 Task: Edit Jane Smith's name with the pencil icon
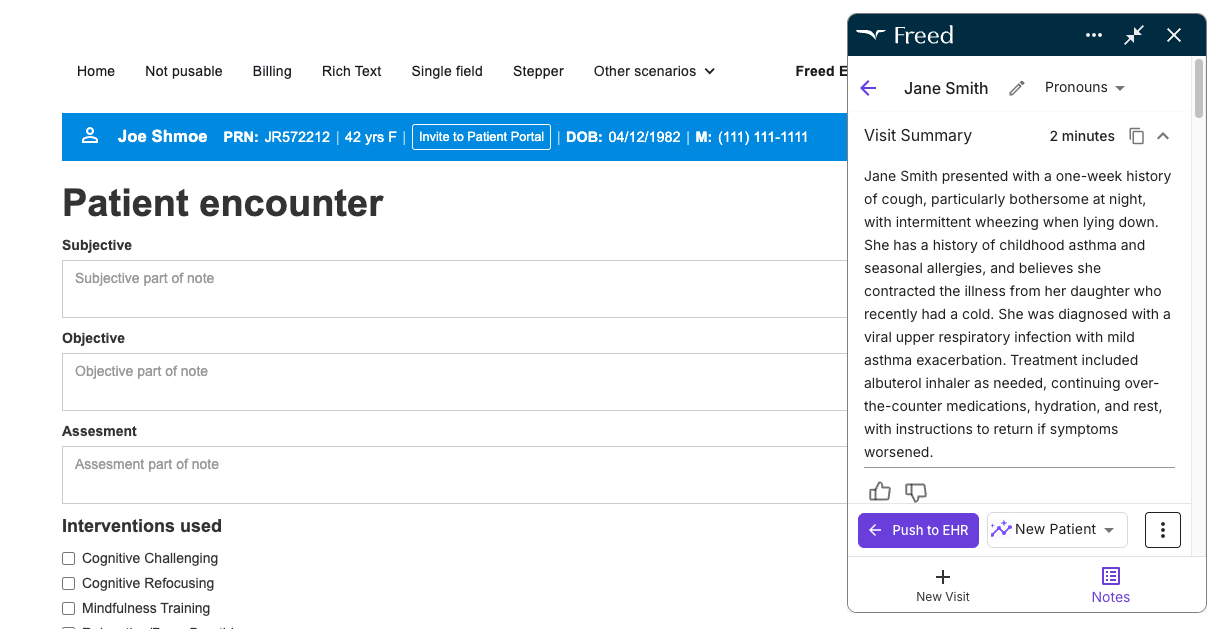tap(1016, 88)
